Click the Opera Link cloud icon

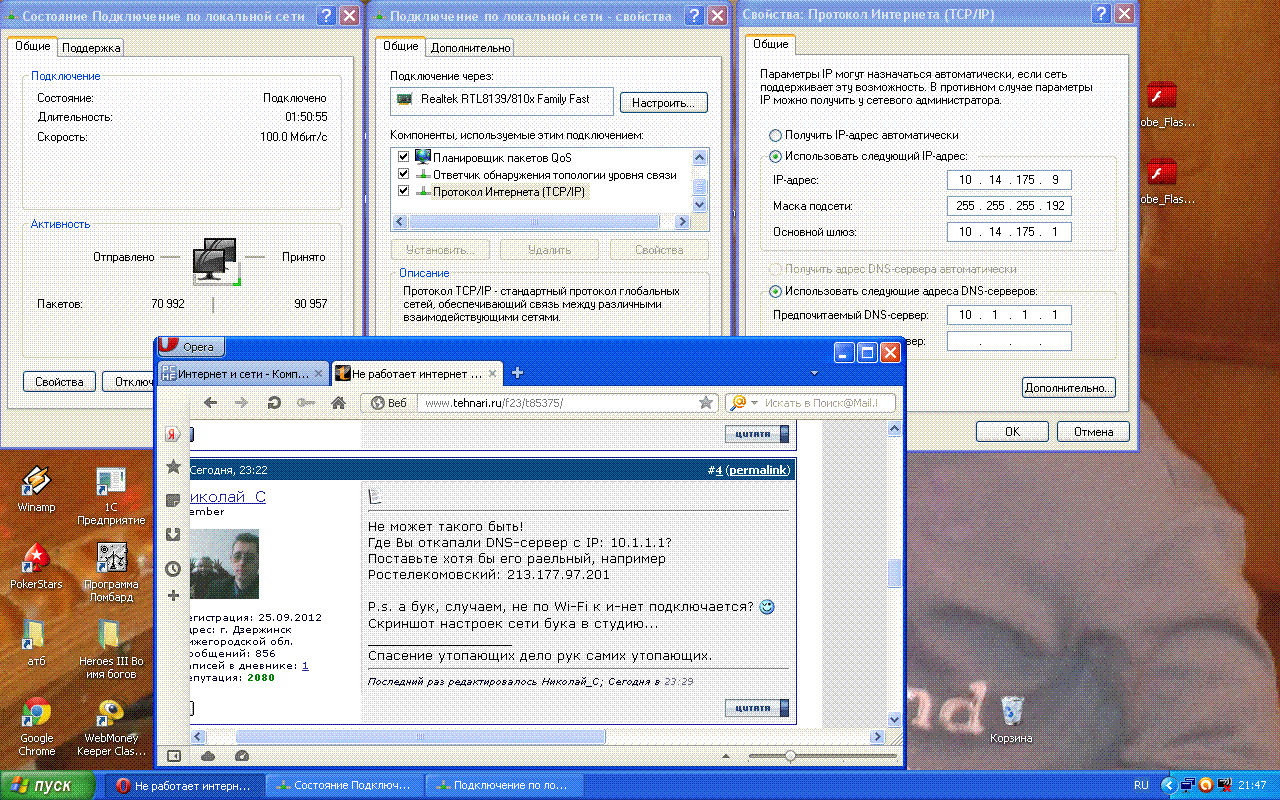pyautogui.click(x=208, y=756)
